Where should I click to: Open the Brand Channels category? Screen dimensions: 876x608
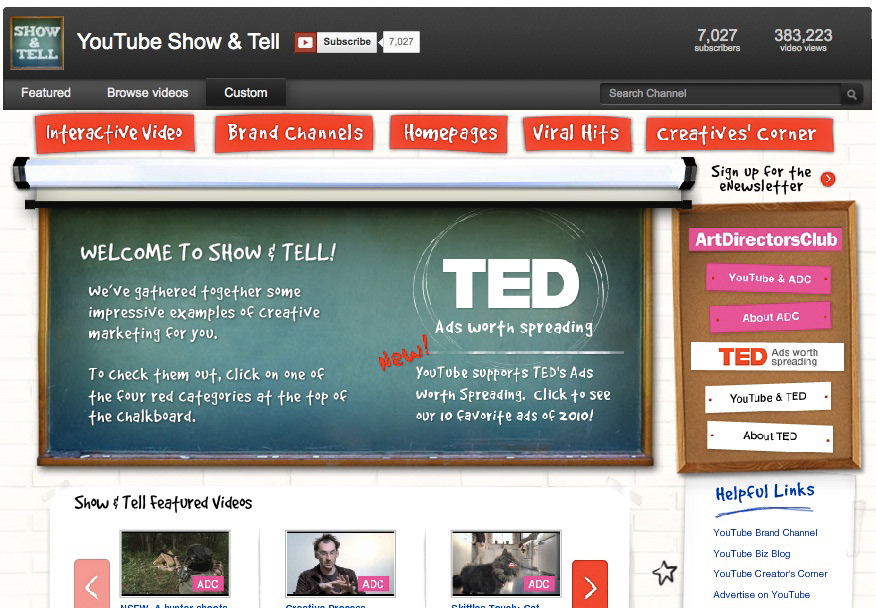(294, 134)
